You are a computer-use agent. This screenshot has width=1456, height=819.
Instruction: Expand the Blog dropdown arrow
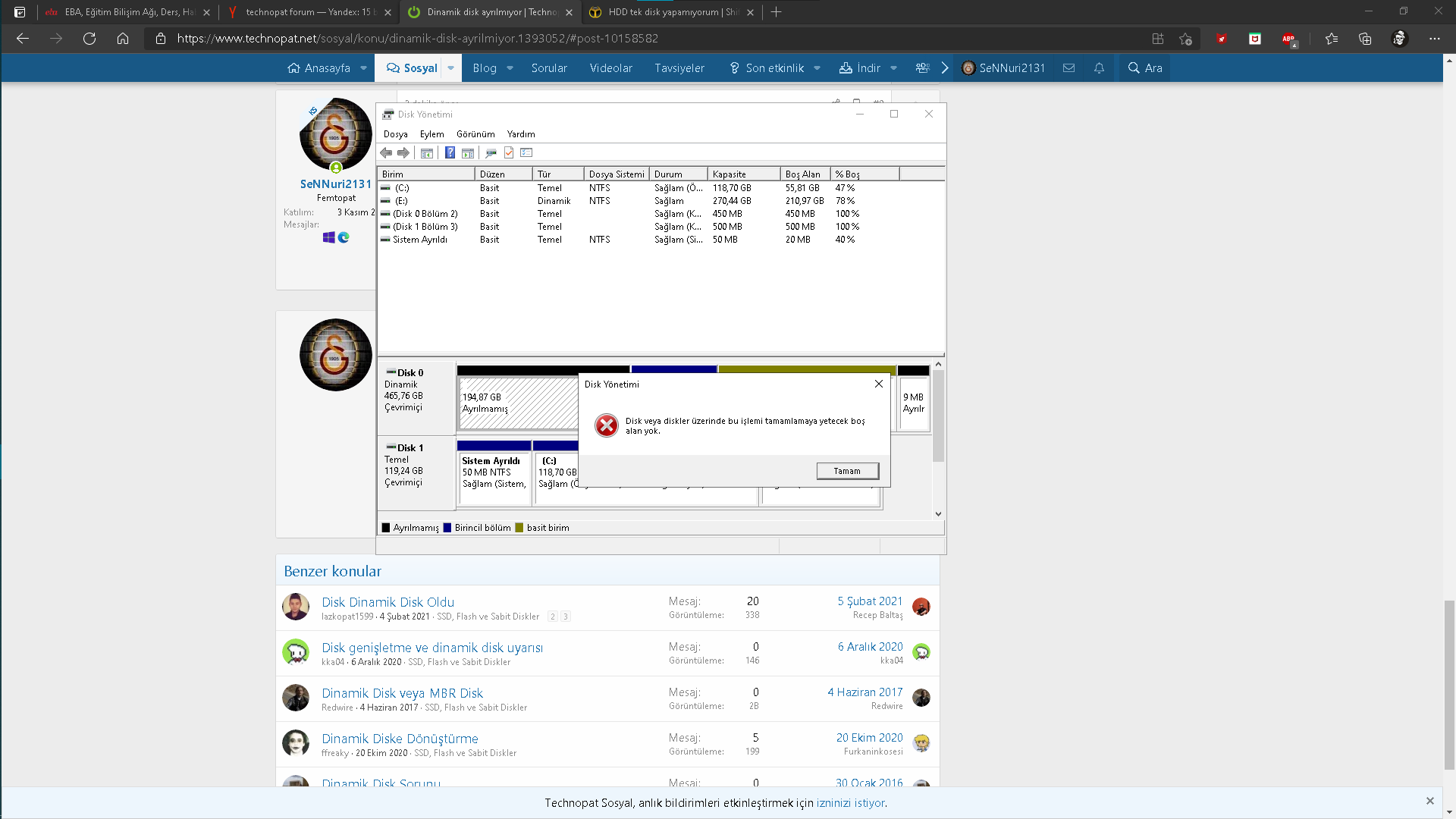click(x=510, y=68)
